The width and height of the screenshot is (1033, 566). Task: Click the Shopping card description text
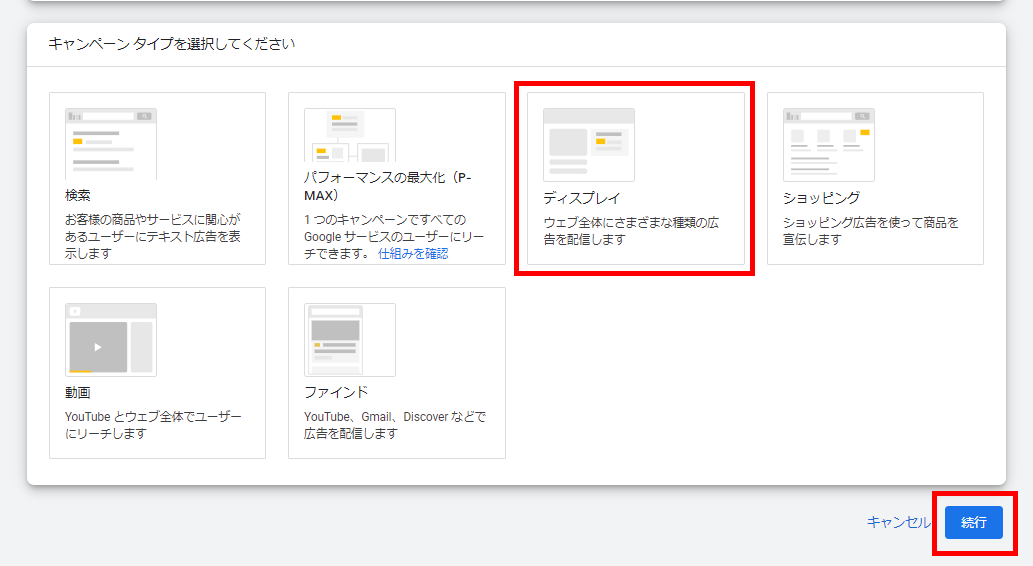coord(870,231)
